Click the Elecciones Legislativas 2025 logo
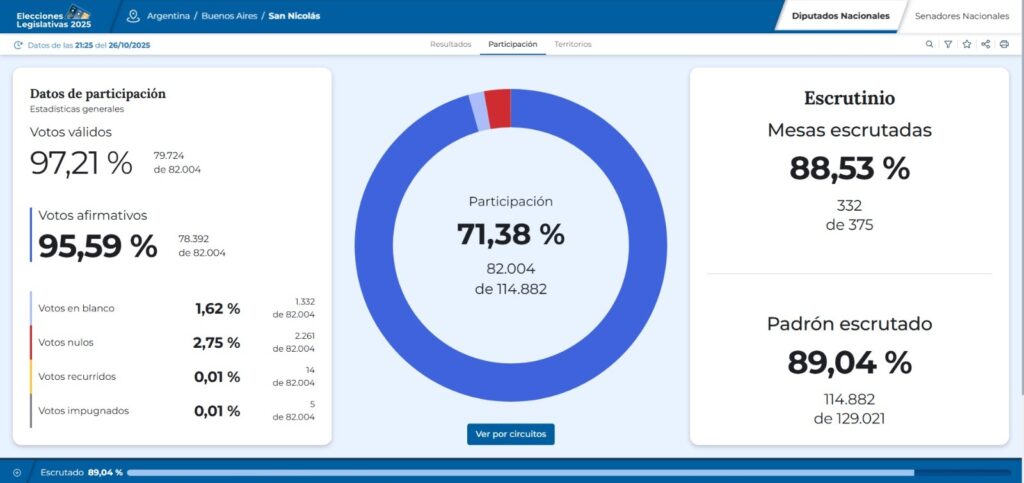Screen dimensions: 1024x483 tap(54, 17)
